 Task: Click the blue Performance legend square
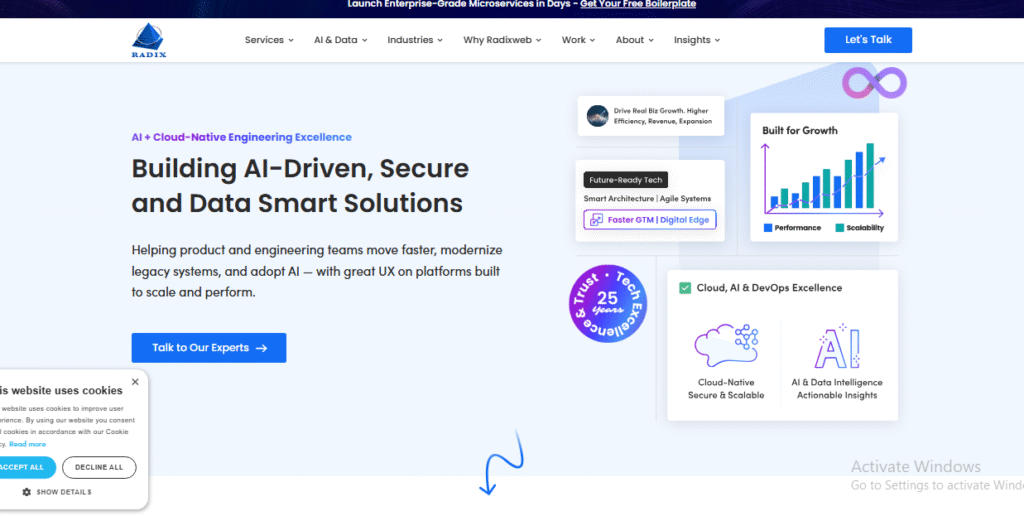[768, 228]
